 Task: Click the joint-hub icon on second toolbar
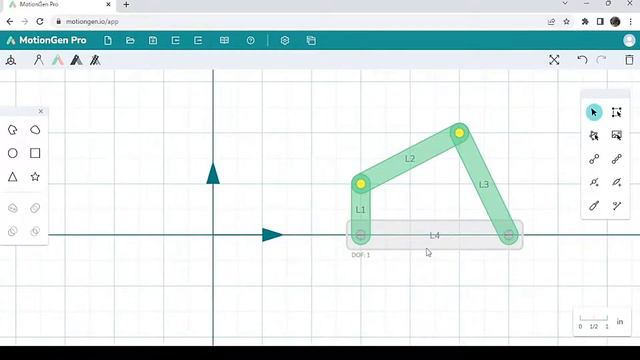coord(11,60)
